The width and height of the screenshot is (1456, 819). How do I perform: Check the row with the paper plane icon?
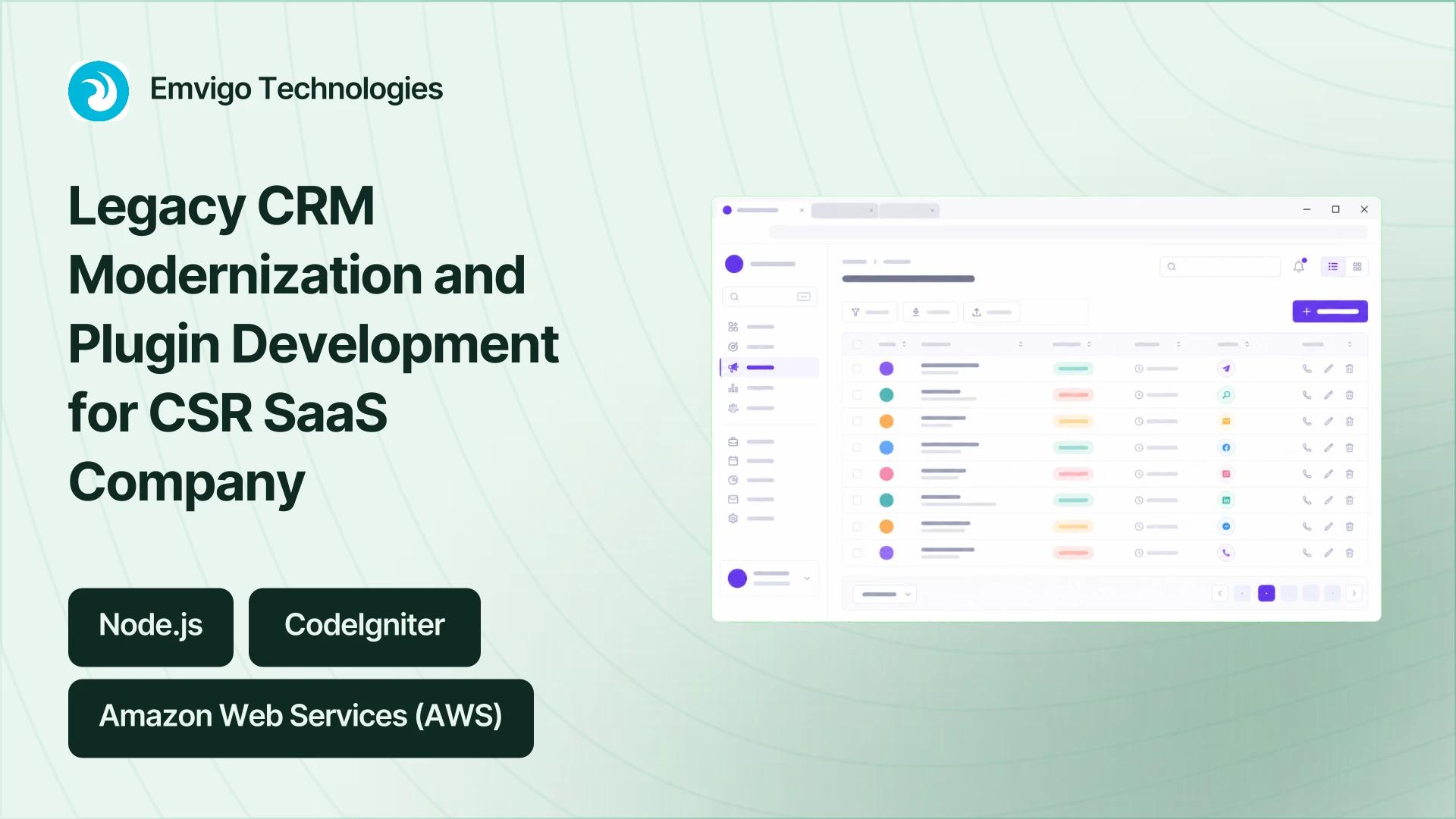[857, 369]
